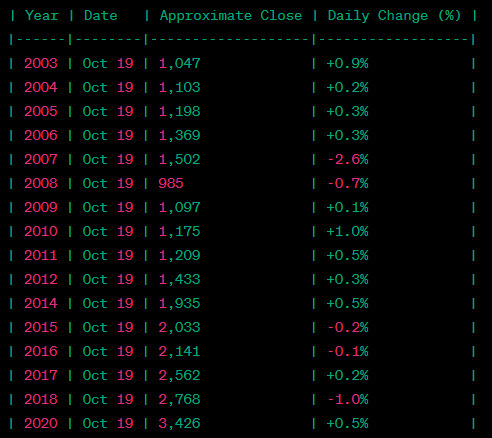Click the close value 2,033
The image size is (492, 438).
click(x=180, y=327)
